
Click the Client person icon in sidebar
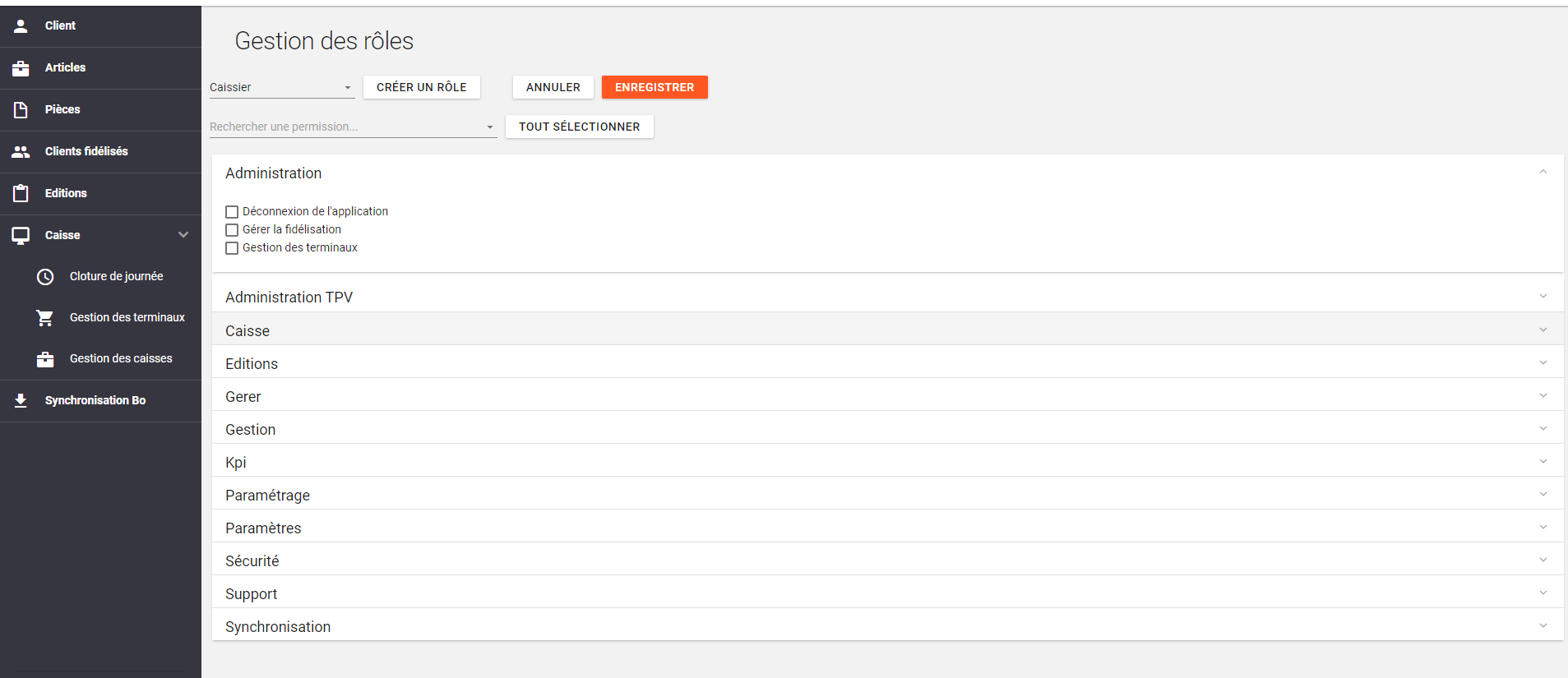point(21,26)
